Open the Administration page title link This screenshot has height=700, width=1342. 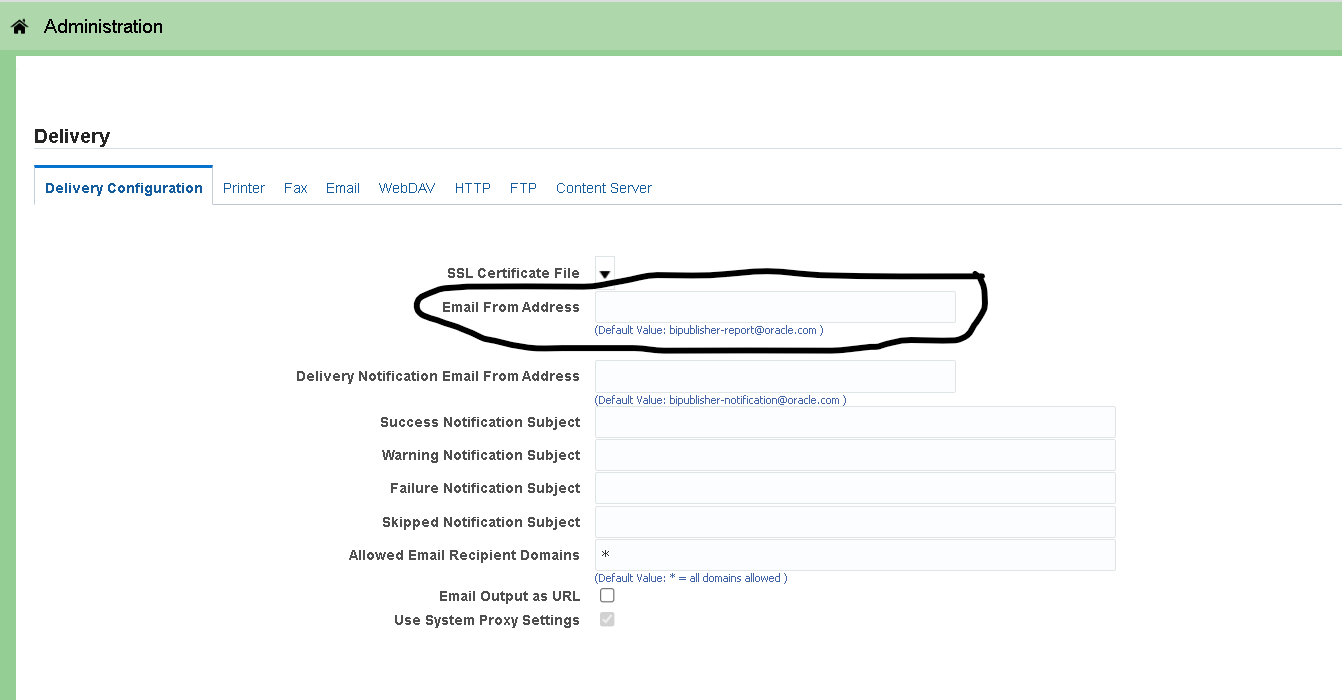point(103,27)
